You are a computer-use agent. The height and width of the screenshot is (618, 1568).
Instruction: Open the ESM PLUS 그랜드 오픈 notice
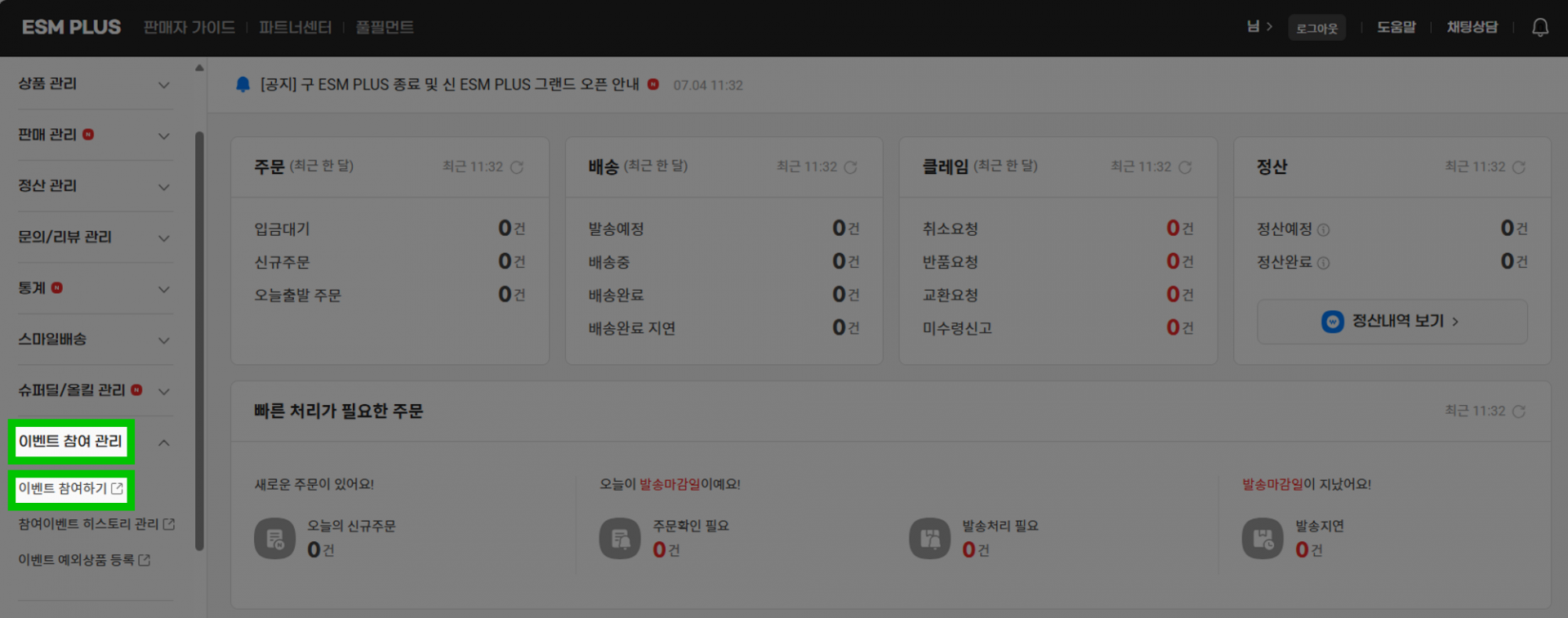[x=450, y=85]
